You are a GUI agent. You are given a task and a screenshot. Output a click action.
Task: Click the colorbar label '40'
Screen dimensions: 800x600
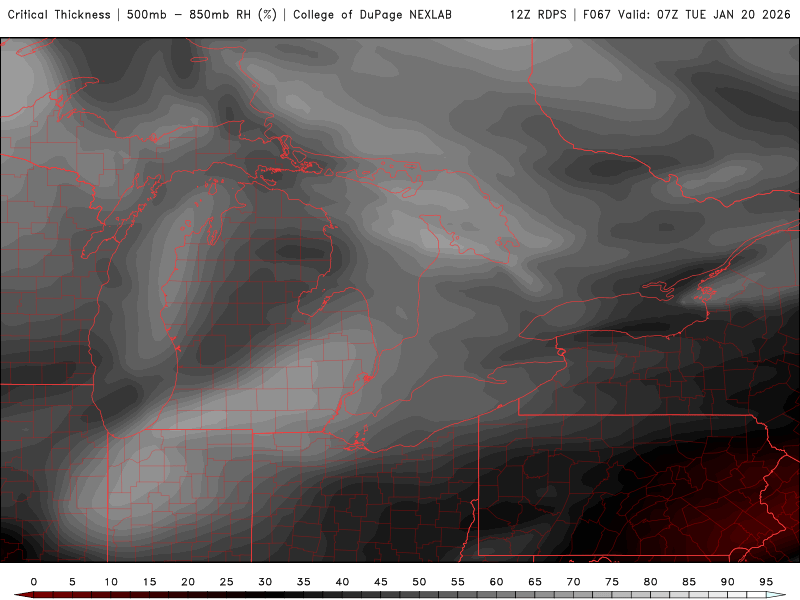tap(342, 582)
